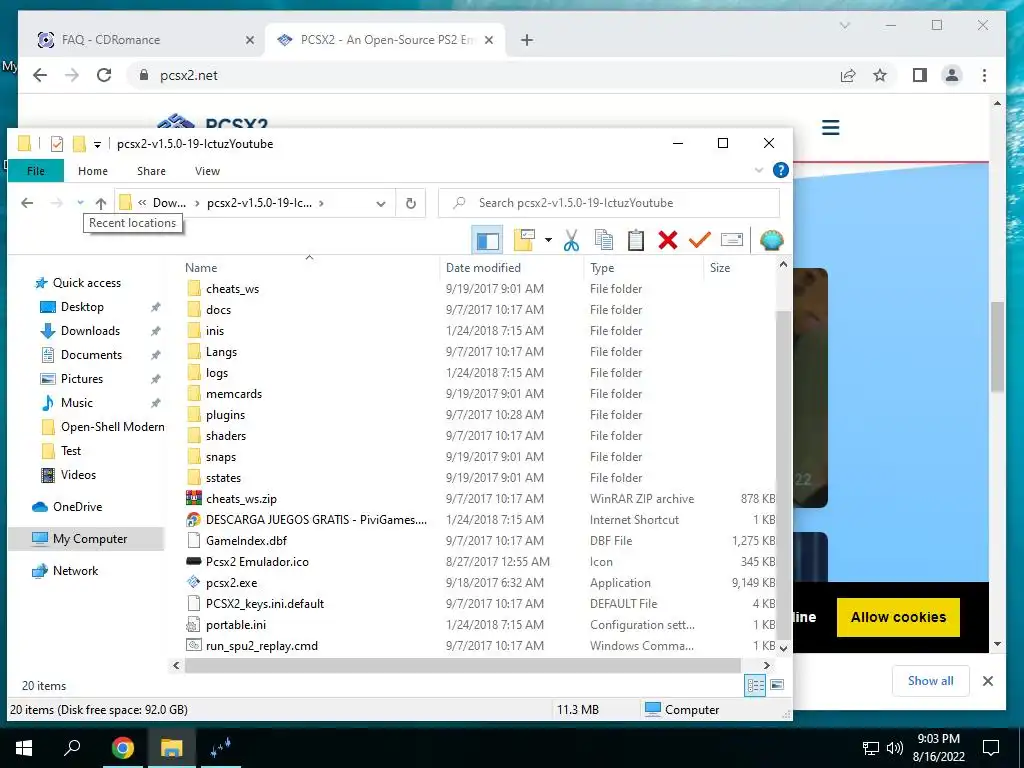Viewport: 1024px width, 768px height.
Task: Select the cheats_ws.zip archive
Action: [241, 499]
